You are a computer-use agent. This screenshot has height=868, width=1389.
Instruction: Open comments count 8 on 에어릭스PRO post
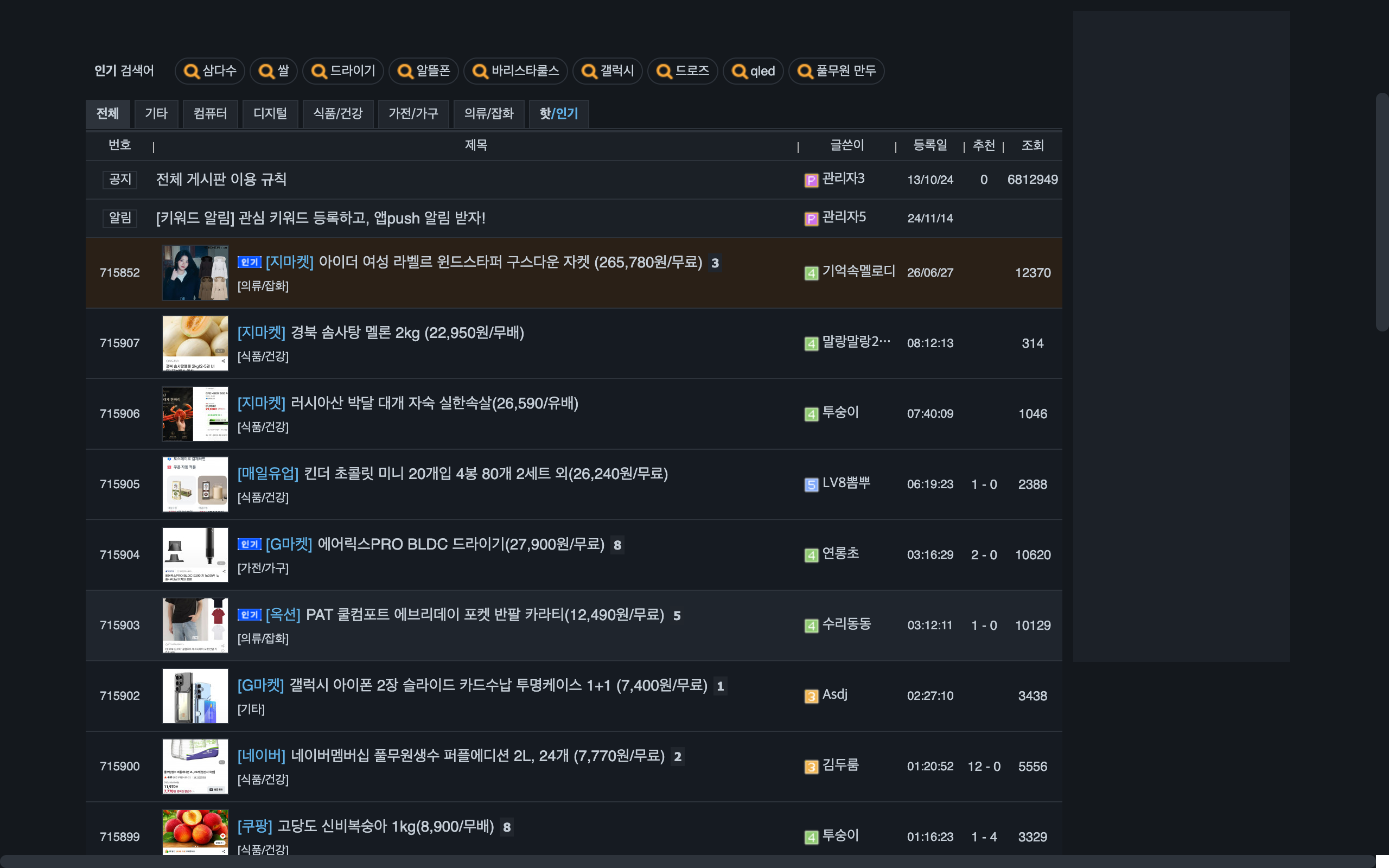coord(617,545)
